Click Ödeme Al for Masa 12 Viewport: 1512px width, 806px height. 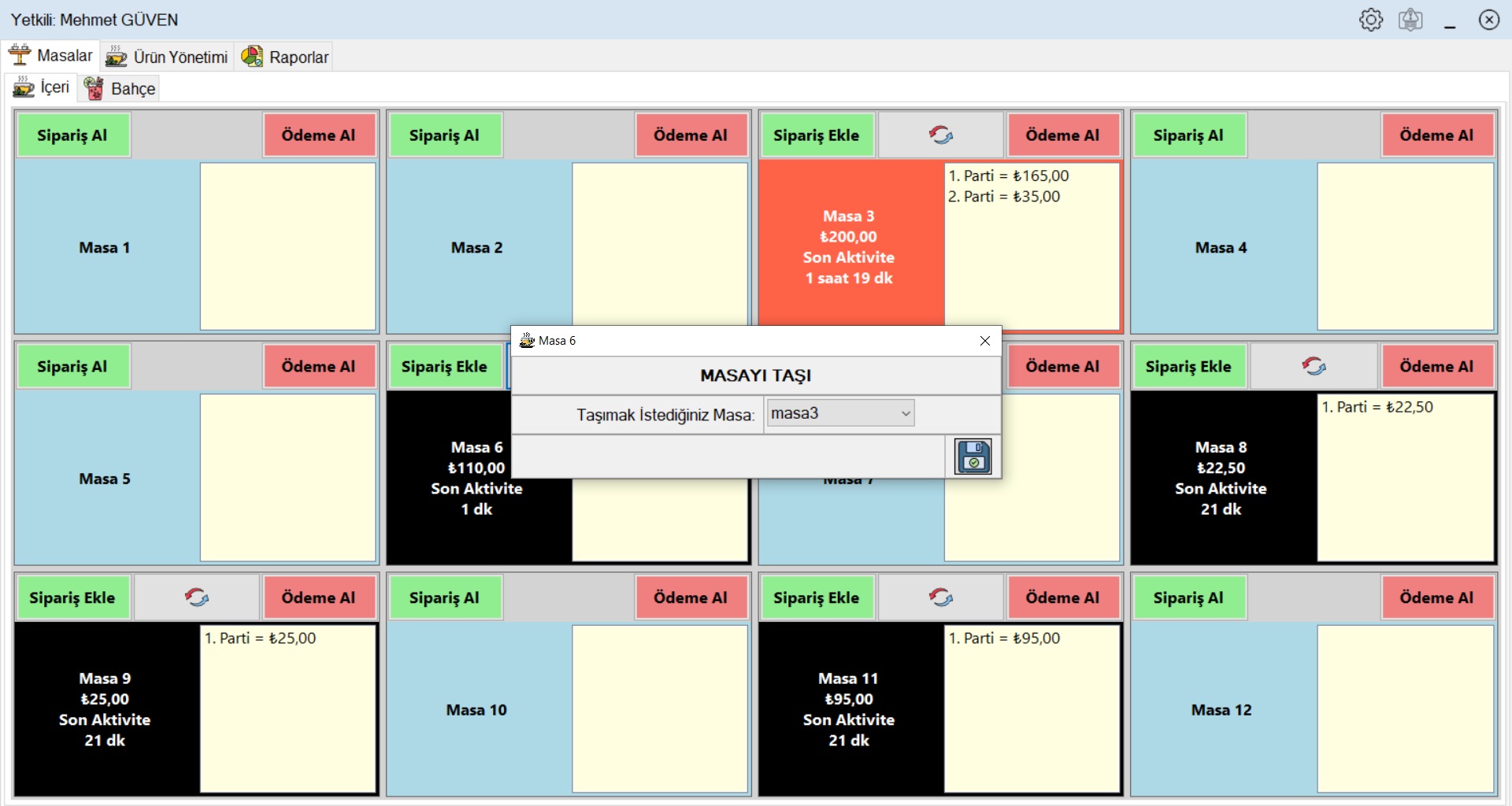coord(1436,598)
